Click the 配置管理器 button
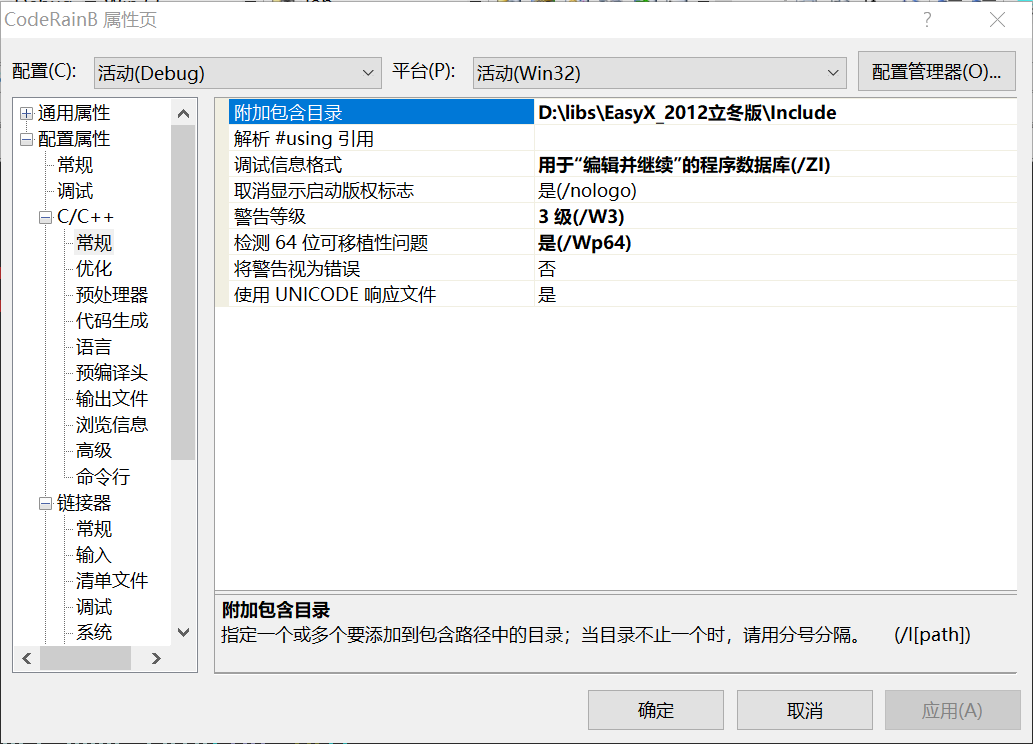 (936, 72)
